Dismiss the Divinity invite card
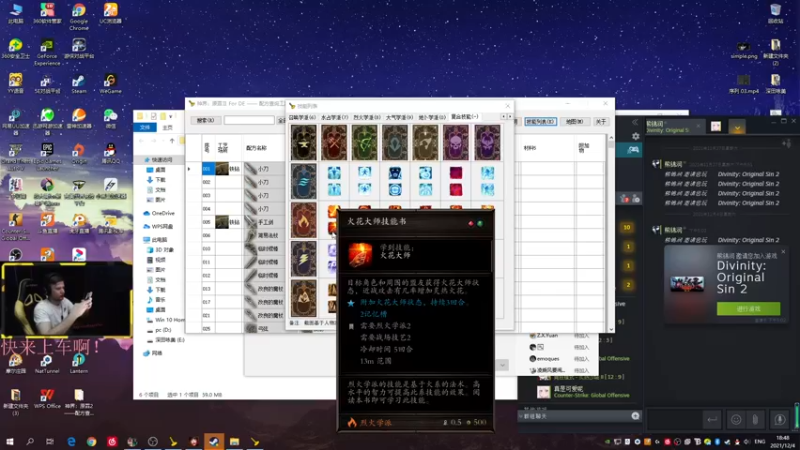 pos(783,252)
